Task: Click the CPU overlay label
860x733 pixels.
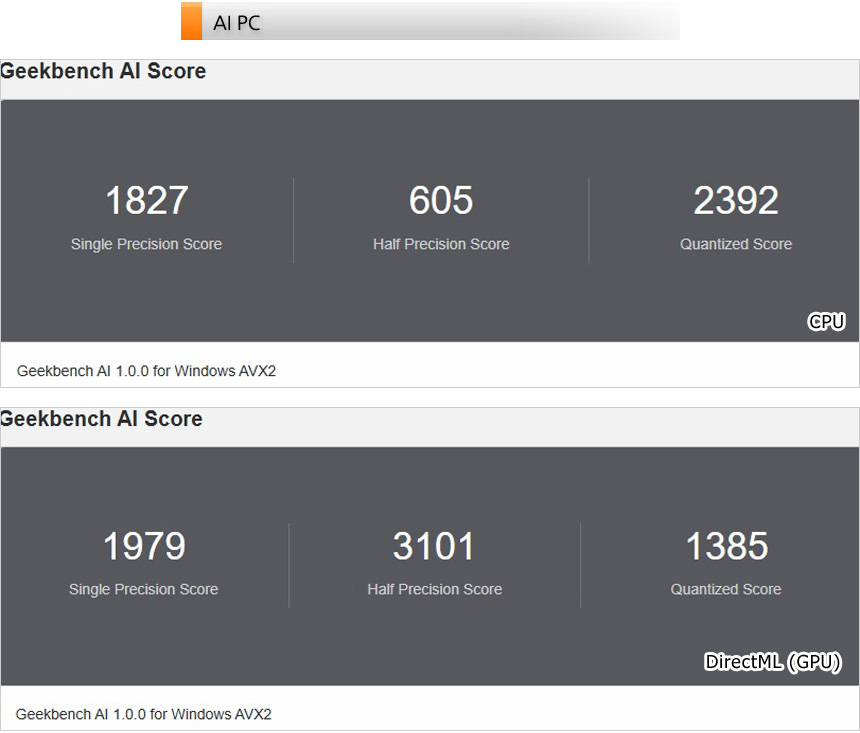Action: [826, 321]
